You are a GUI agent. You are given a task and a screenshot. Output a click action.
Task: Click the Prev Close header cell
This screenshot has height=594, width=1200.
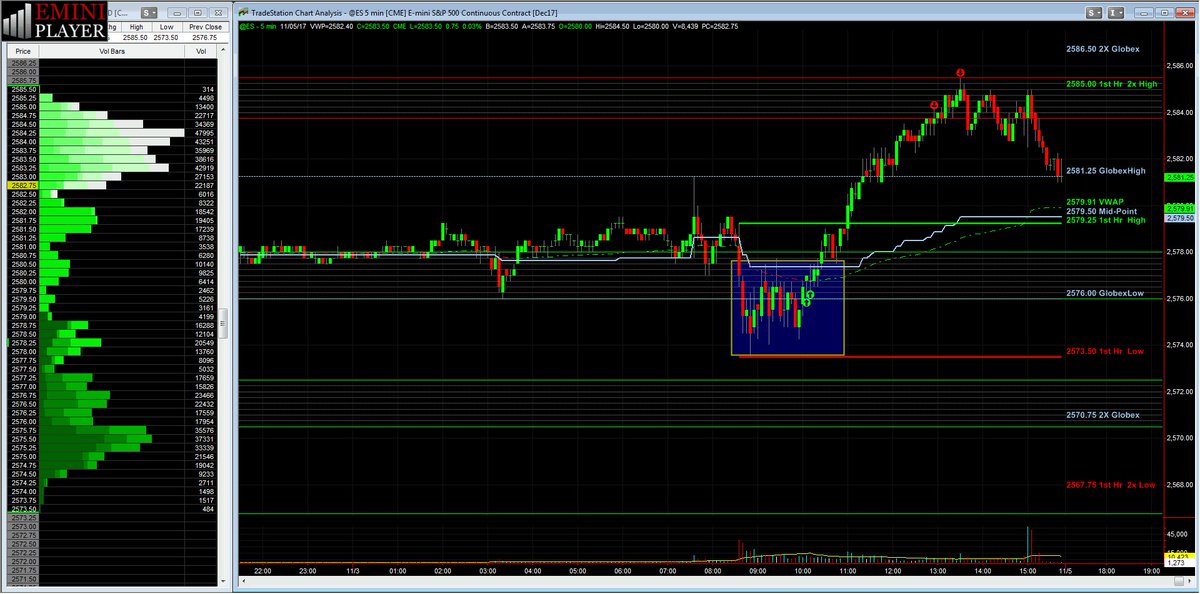tap(204, 27)
